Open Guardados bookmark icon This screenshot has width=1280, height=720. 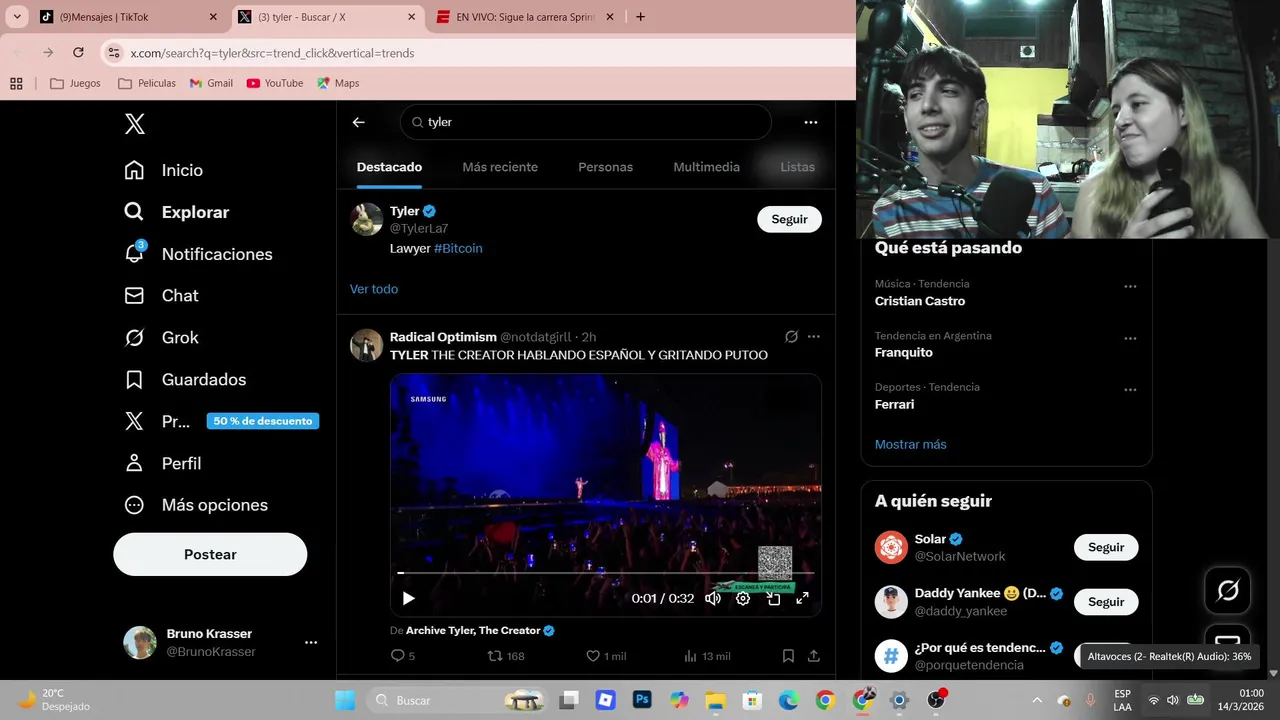coord(134,380)
